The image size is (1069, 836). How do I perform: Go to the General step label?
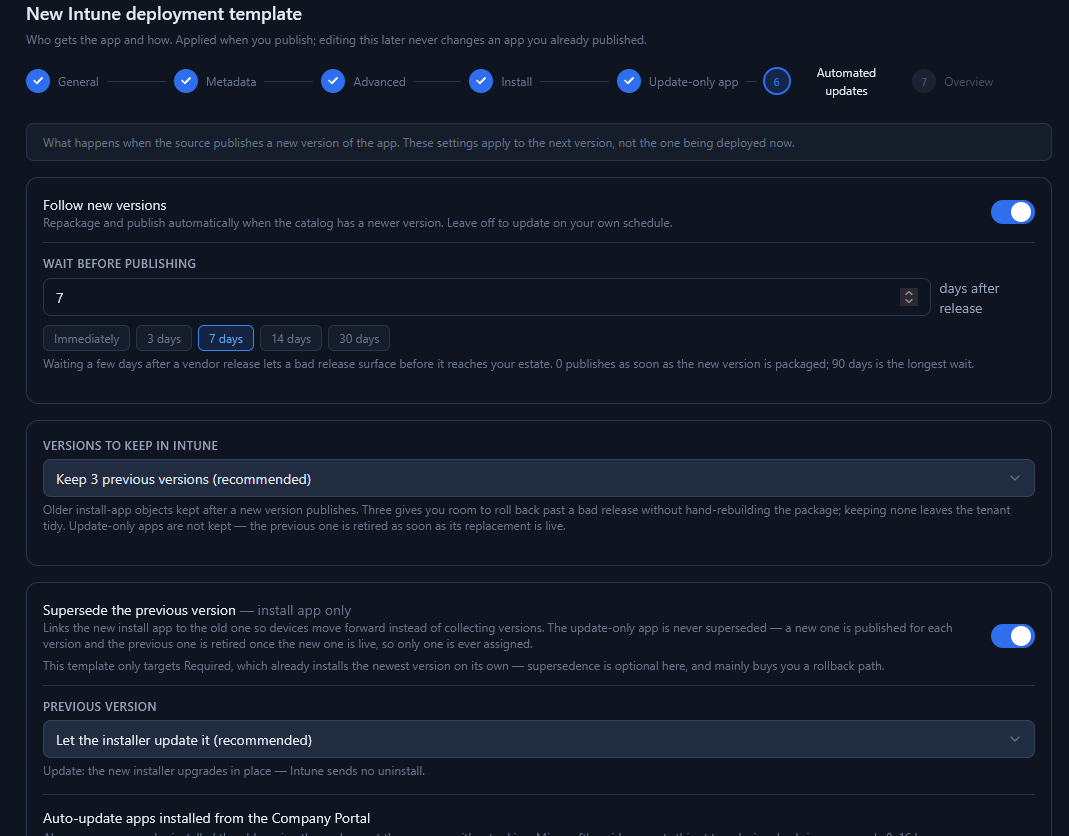pyautogui.click(x=78, y=82)
